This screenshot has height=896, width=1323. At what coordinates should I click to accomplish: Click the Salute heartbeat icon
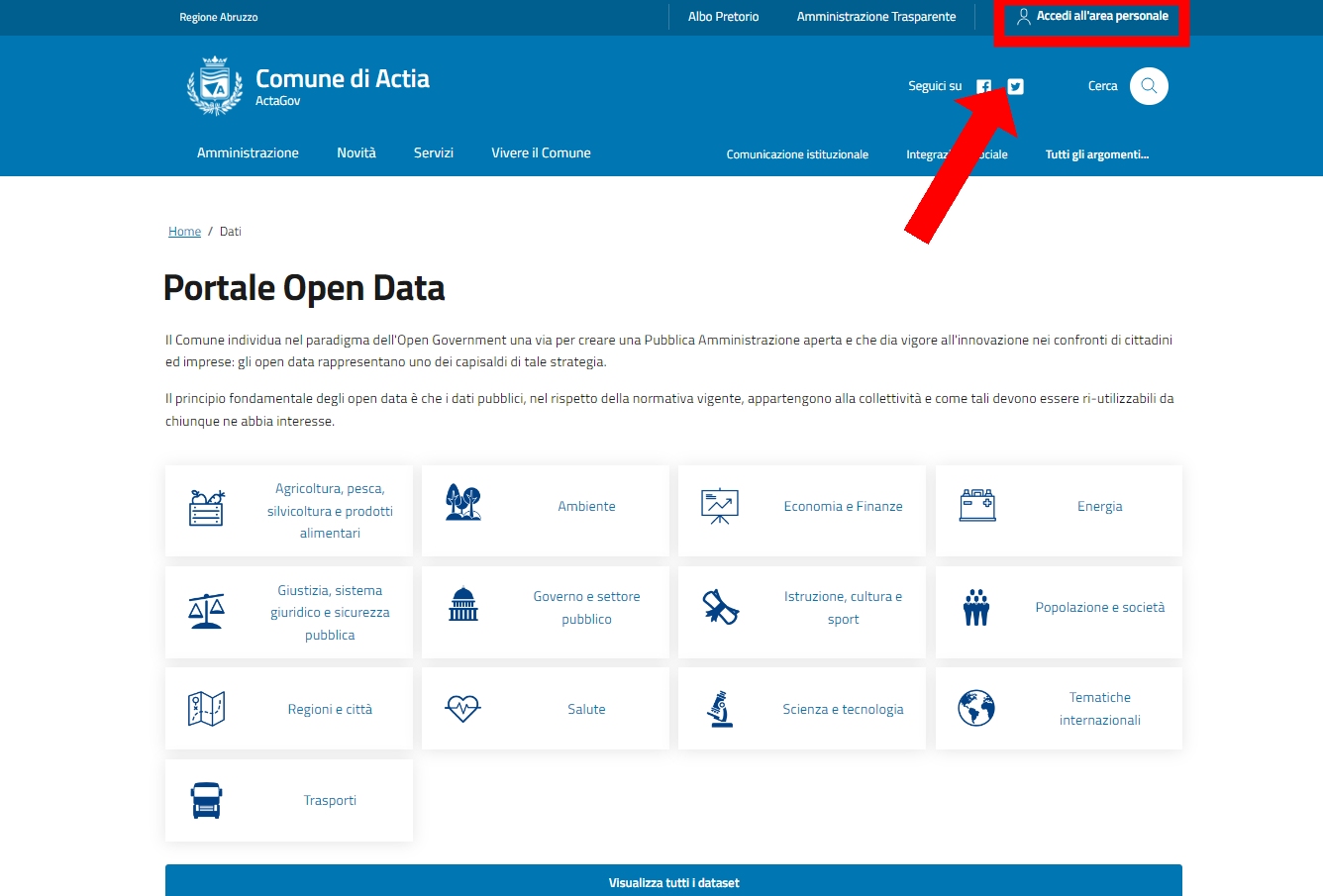click(462, 709)
